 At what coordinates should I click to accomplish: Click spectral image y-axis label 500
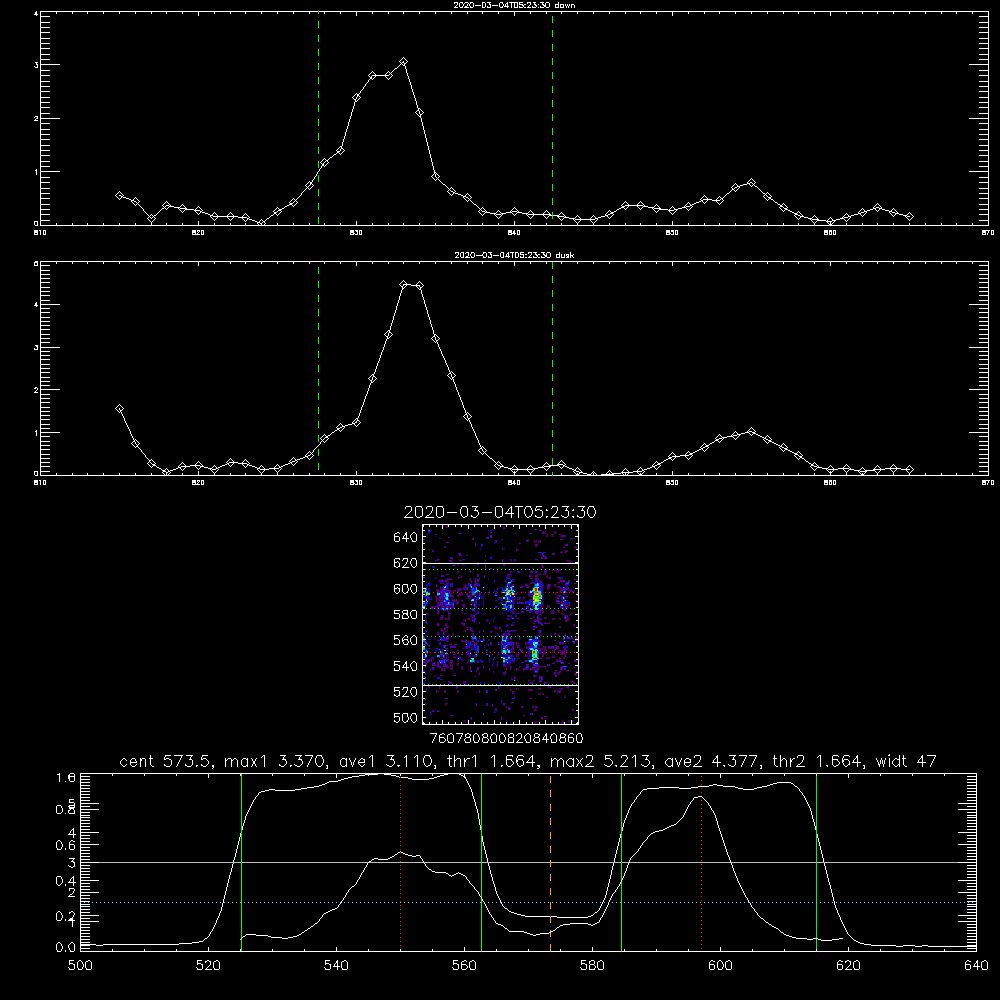pyautogui.click(x=405, y=717)
